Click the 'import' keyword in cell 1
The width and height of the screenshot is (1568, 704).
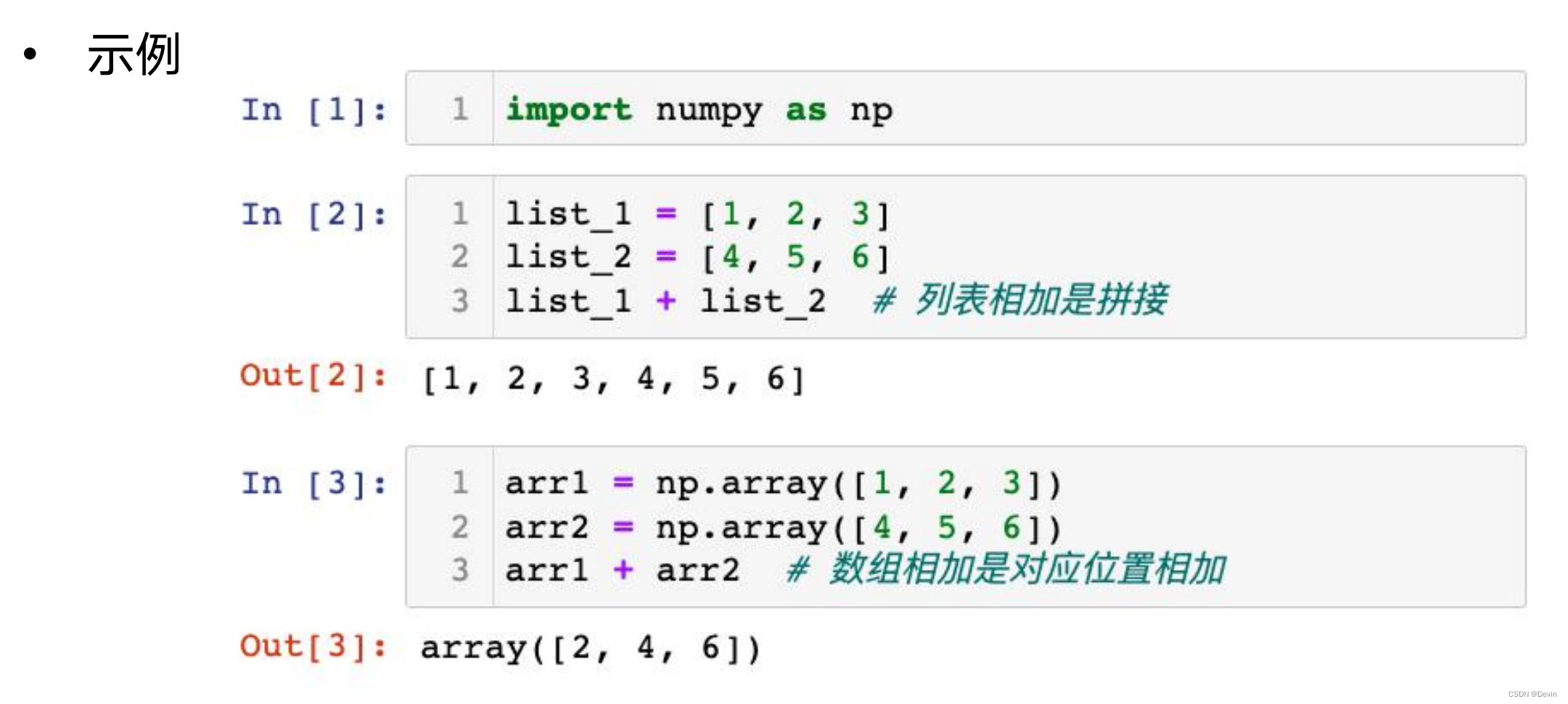[x=569, y=110]
